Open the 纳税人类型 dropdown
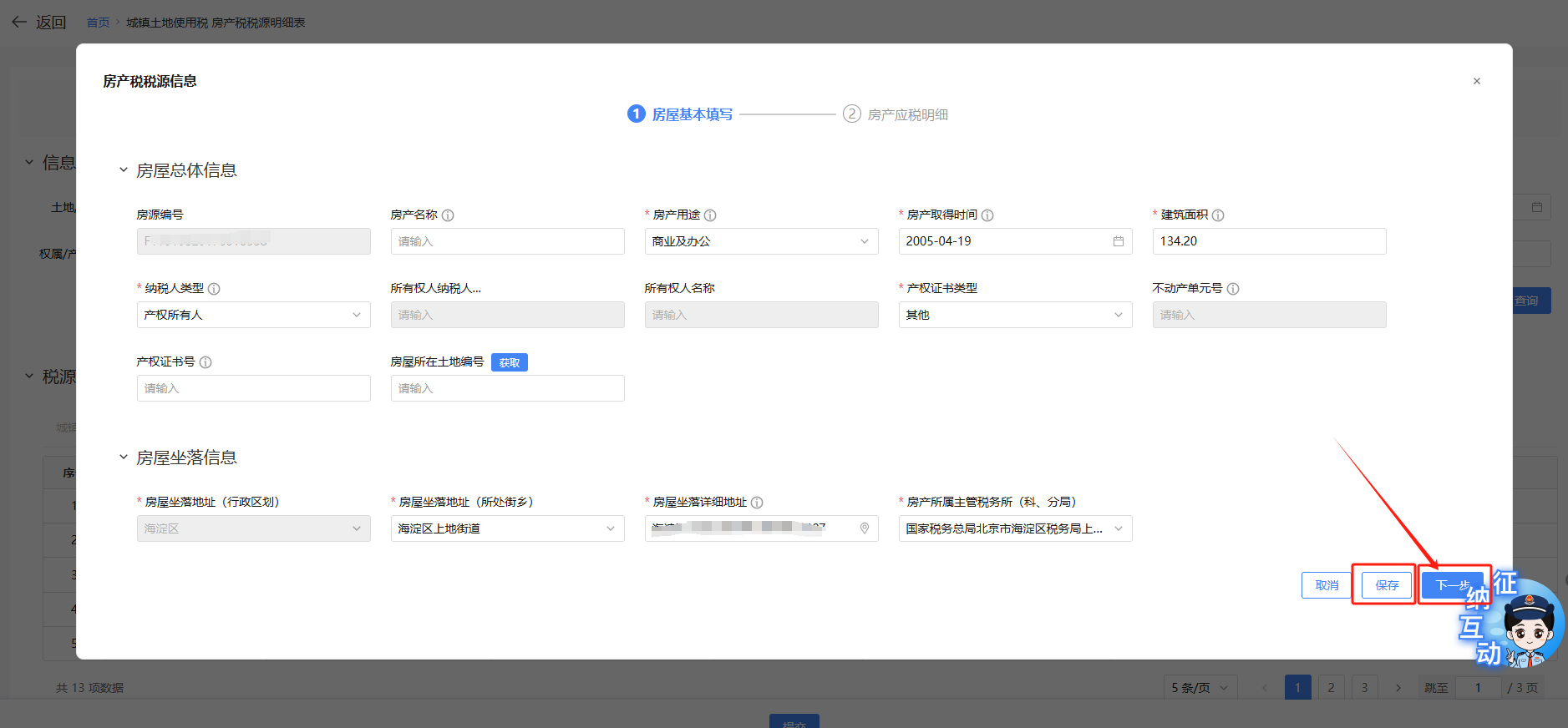 (x=253, y=315)
